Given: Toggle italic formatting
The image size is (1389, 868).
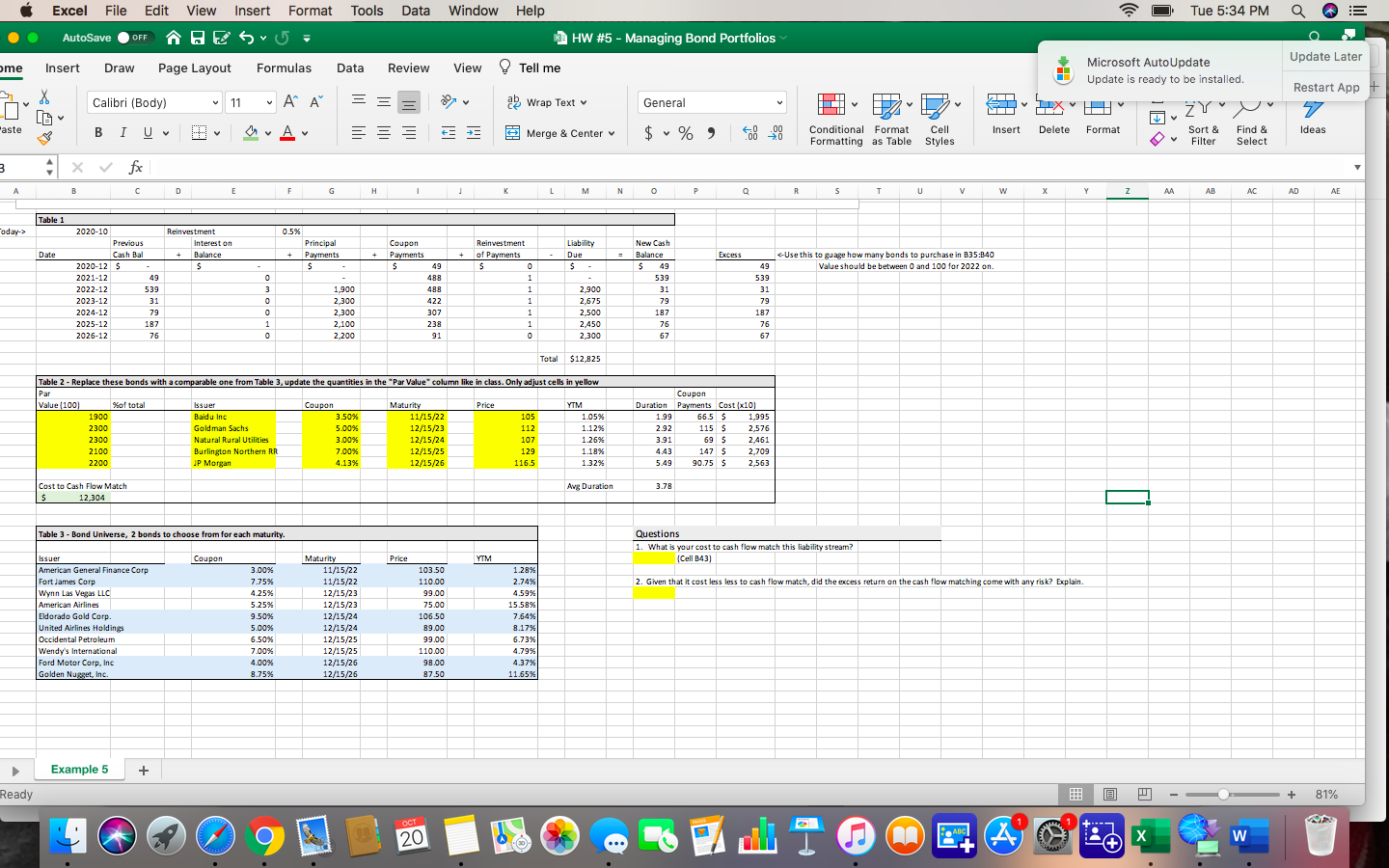Looking at the screenshot, I should point(123,132).
